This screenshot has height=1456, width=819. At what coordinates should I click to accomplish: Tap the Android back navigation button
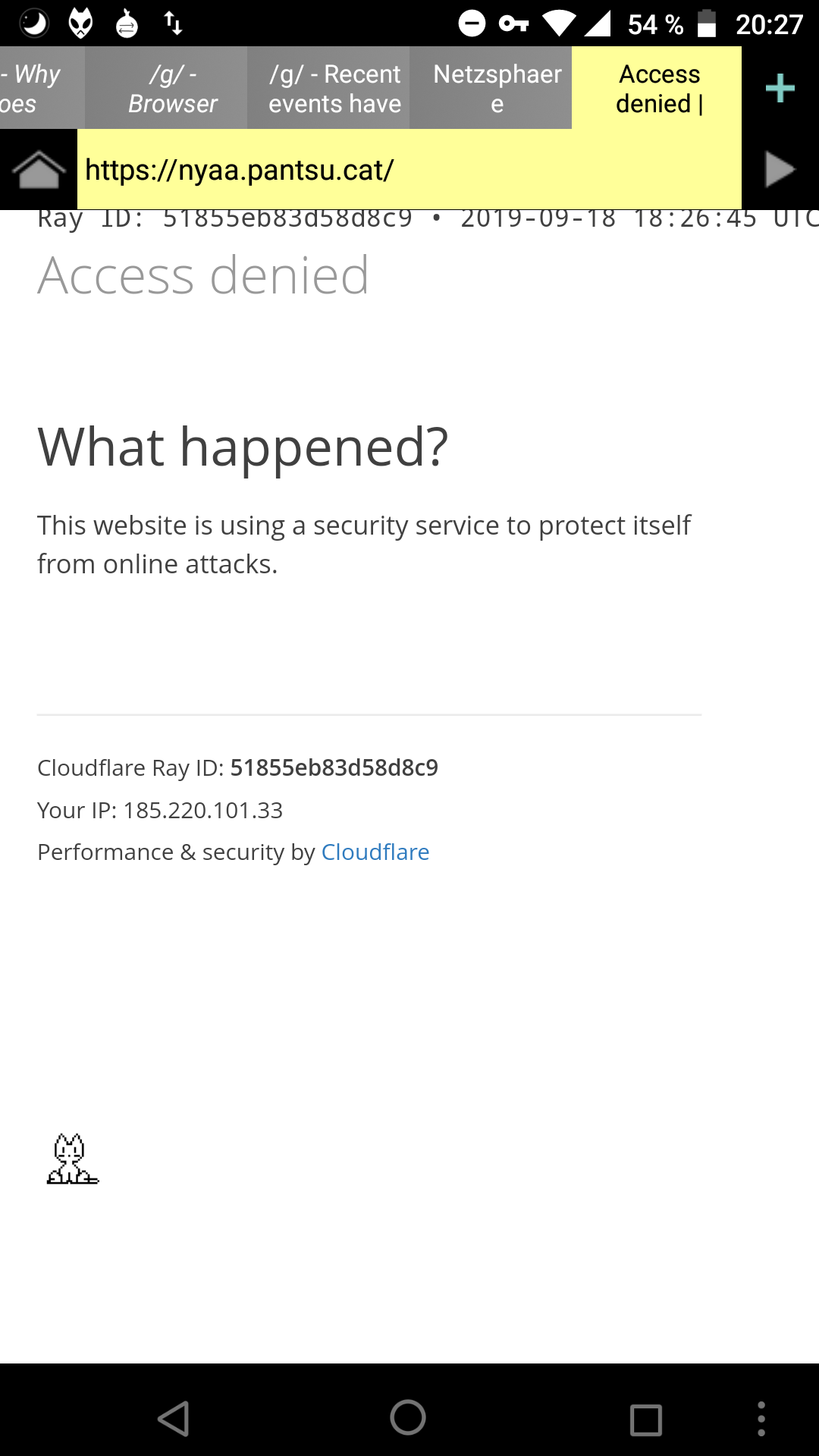click(174, 1418)
